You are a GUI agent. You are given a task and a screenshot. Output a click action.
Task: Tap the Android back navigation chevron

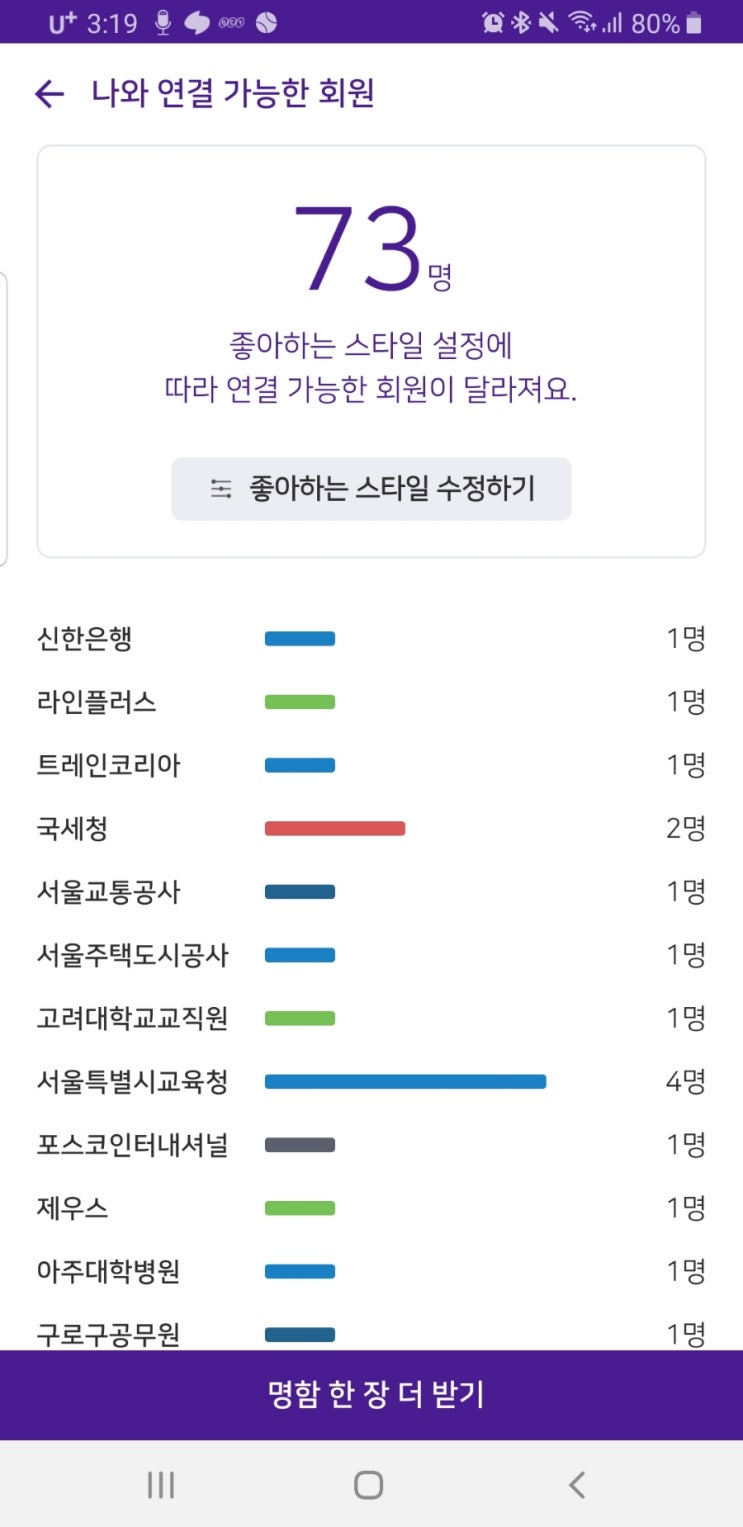click(577, 1485)
